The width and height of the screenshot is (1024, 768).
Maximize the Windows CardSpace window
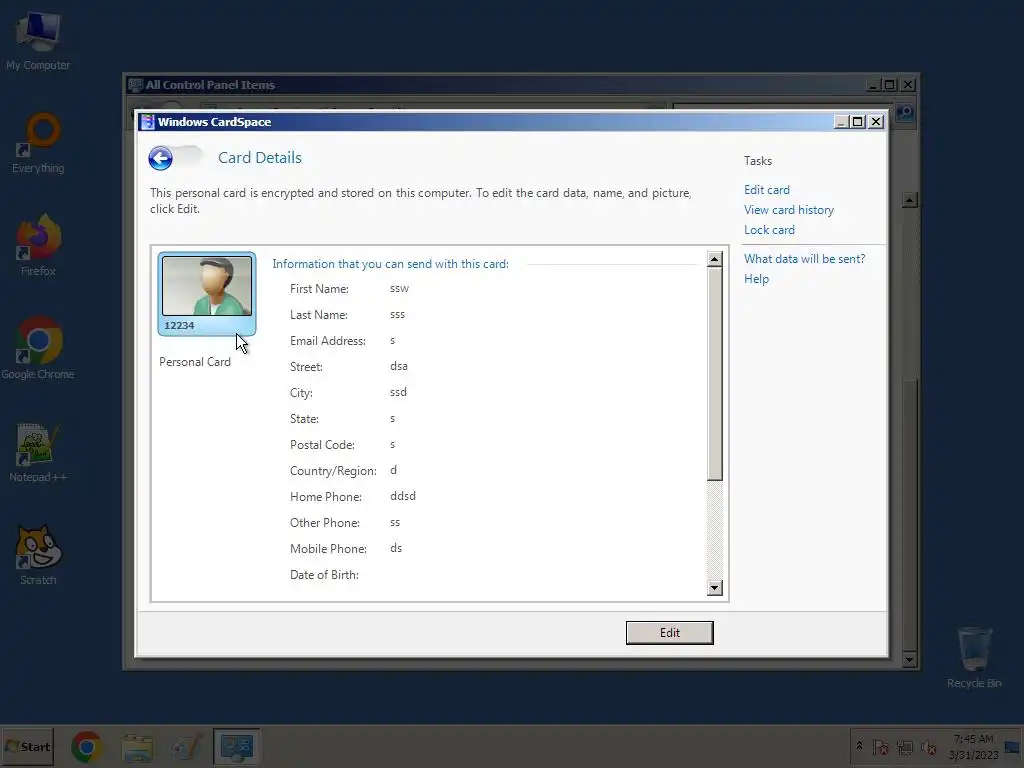(x=858, y=122)
